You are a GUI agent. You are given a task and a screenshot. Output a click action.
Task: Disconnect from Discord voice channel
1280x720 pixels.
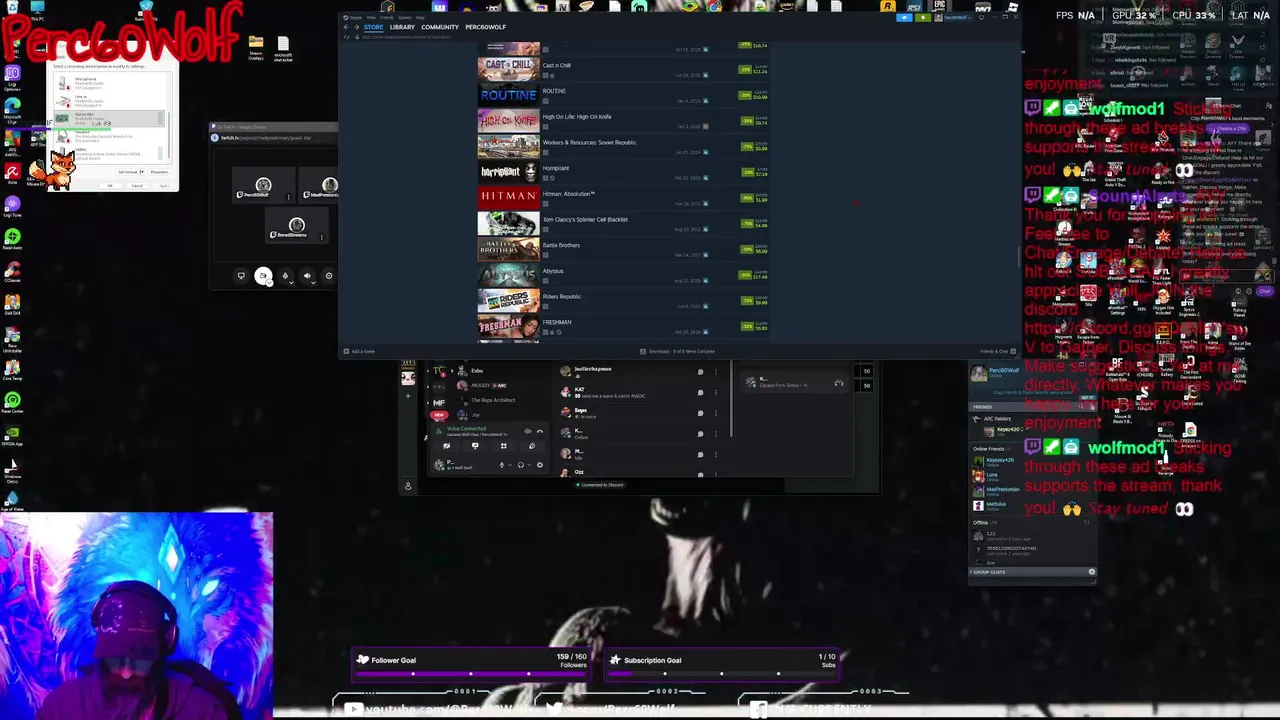tap(540, 431)
